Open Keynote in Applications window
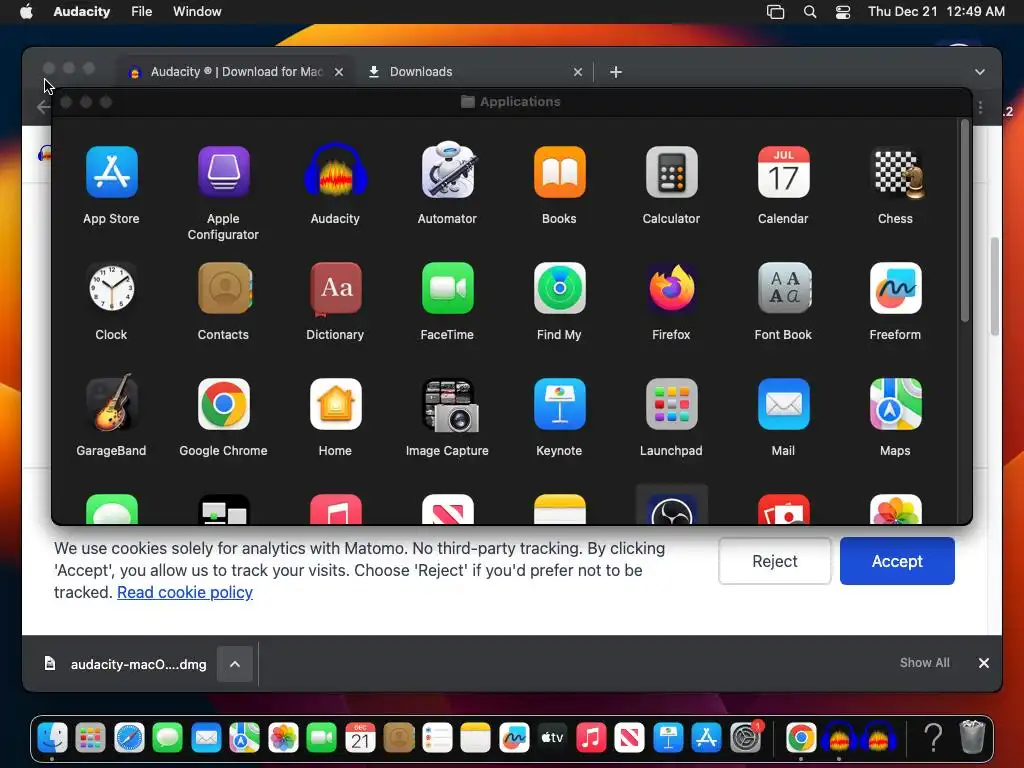This screenshot has height=768, width=1024. (560, 404)
